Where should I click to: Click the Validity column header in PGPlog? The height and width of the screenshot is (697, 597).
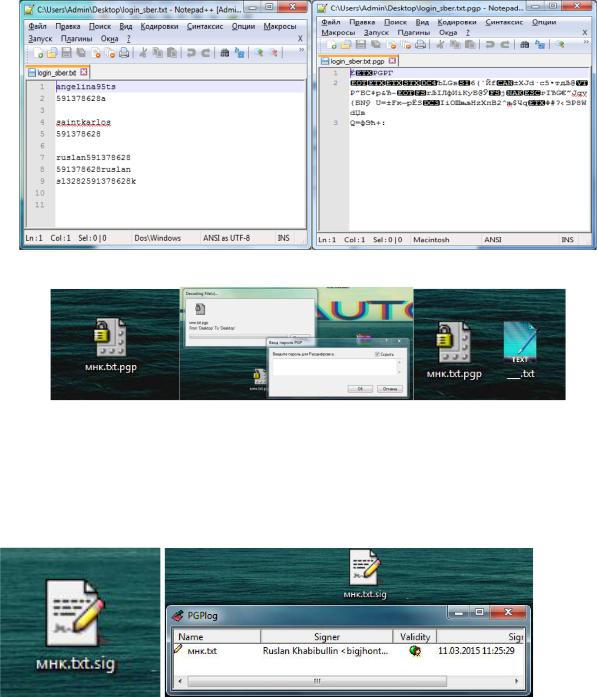tap(415, 637)
